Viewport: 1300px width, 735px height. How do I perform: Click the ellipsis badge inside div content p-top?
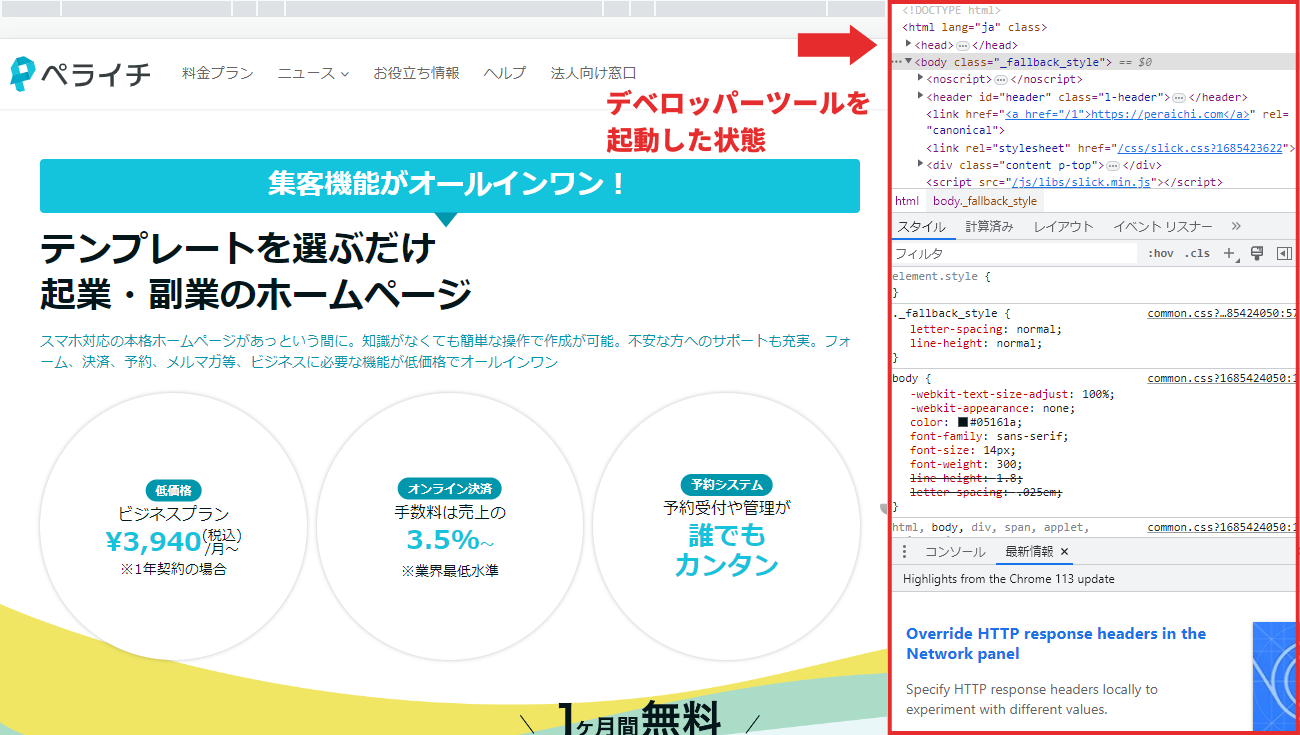click(x=1112, y=166)
